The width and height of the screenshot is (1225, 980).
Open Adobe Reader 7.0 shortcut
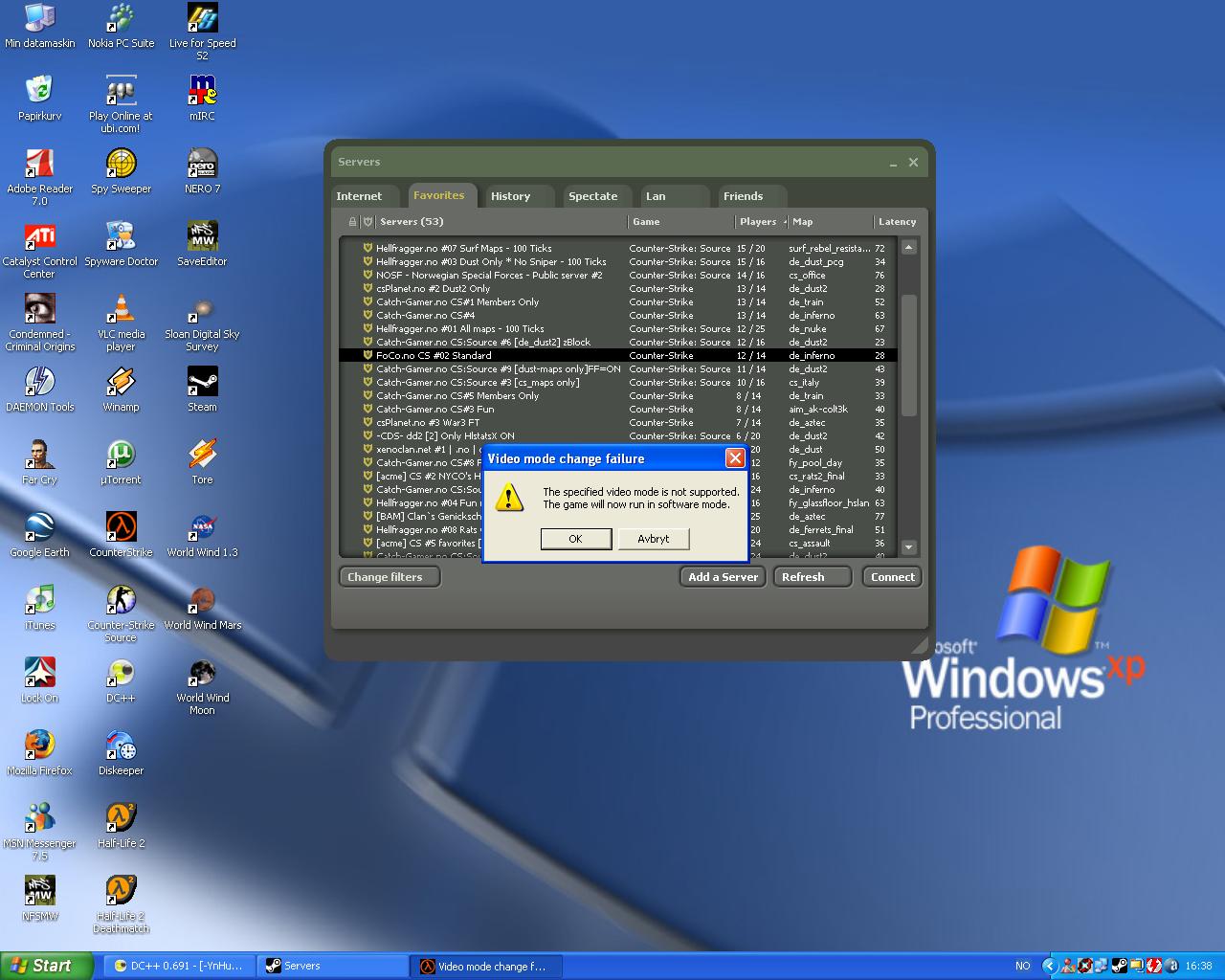pos(39,177)
